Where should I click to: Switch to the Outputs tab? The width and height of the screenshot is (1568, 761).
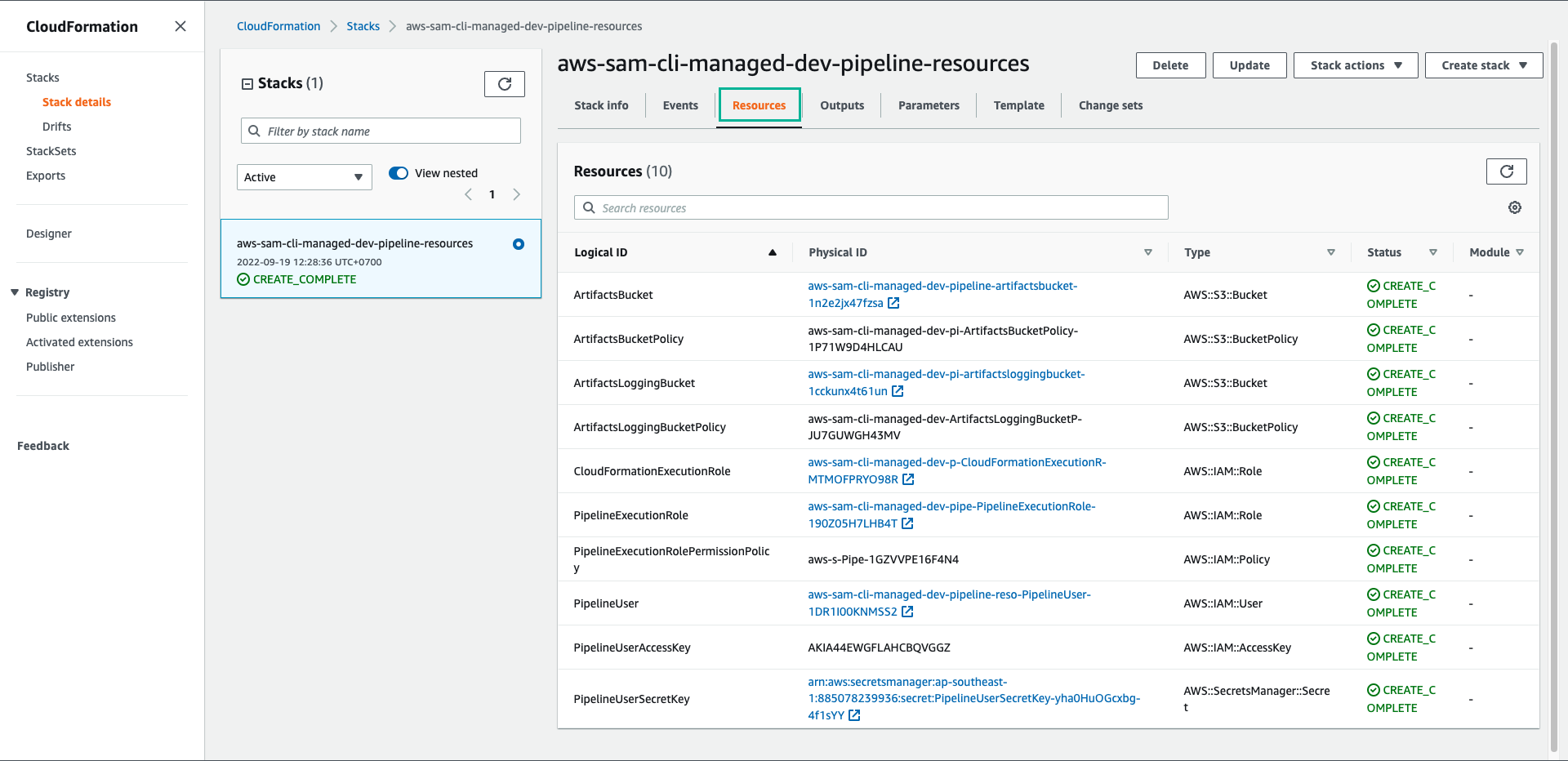[842, 105]
